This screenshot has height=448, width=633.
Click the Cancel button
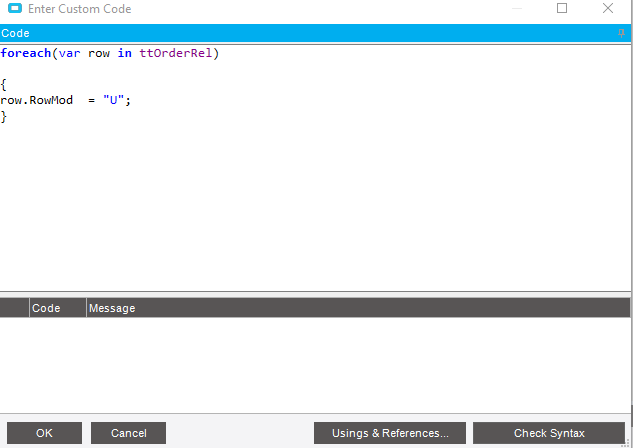point(128,433)
